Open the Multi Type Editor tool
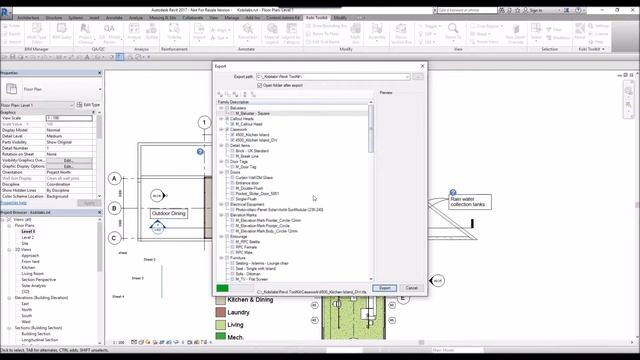The height and width of the screenshot is (360, 640). [36, 33]
